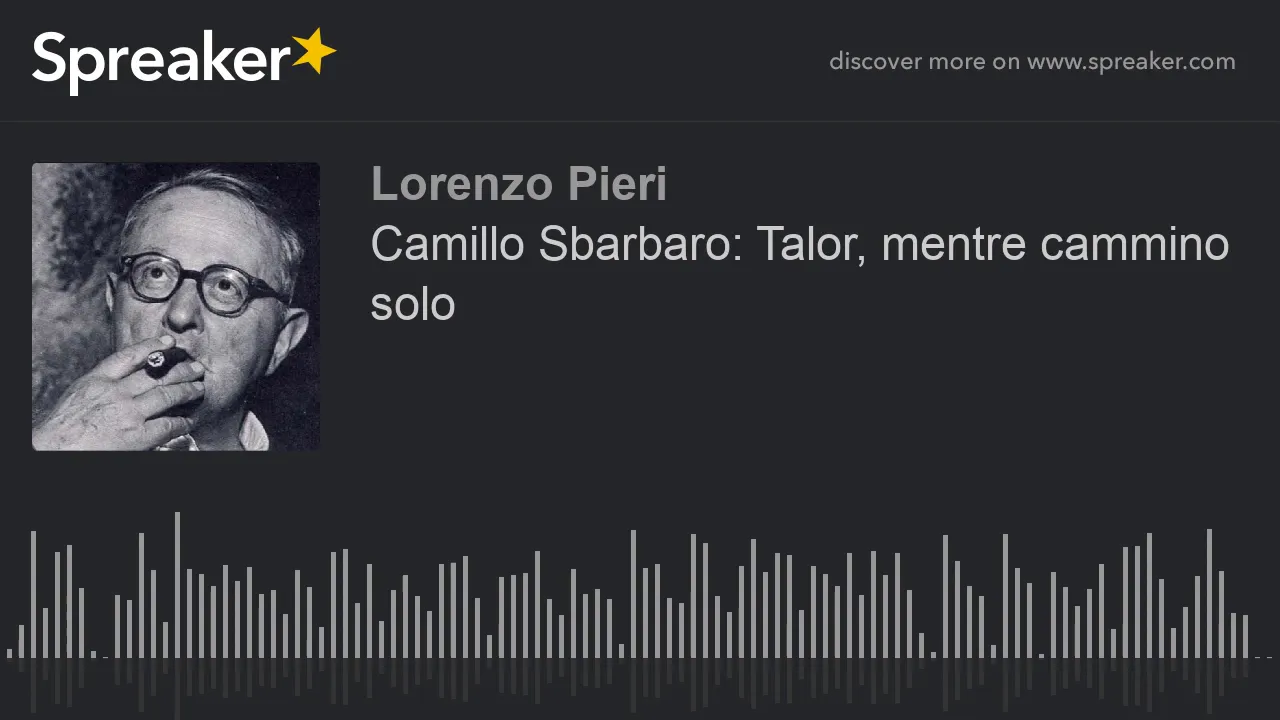Screen dimensions: 1280x720
Task: Click the man's portrait cover thumbnail
Action: point(176,306)
